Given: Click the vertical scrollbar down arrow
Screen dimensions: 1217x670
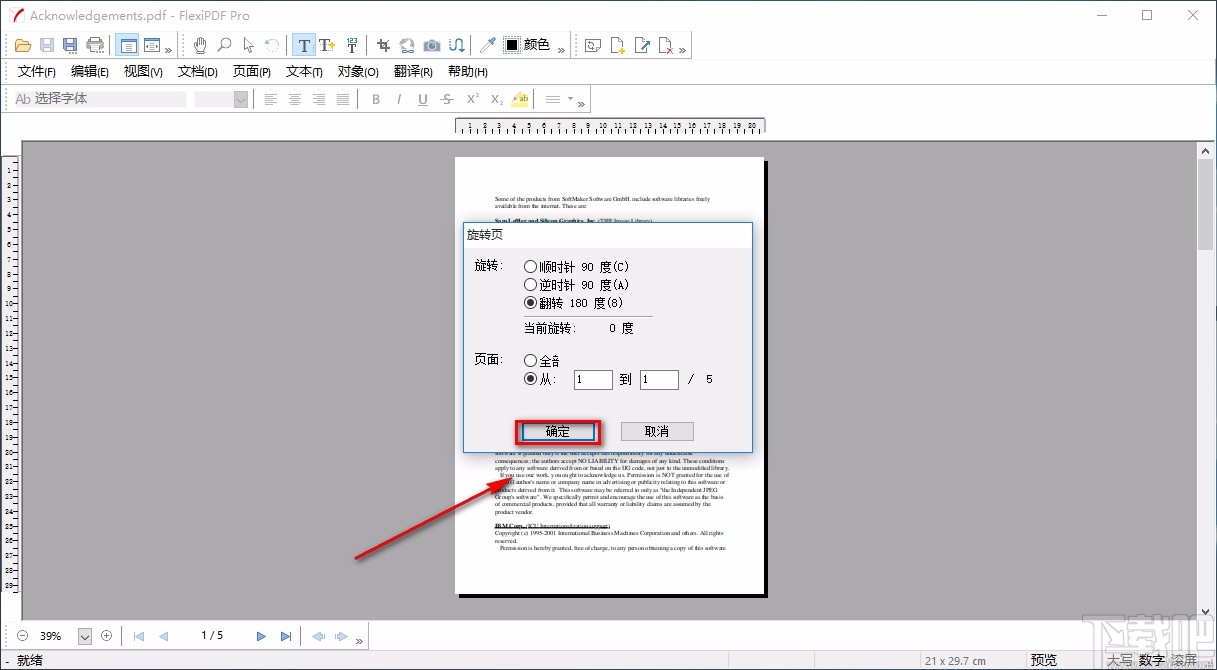Looking at the screenshot, I should [1206, 611].
